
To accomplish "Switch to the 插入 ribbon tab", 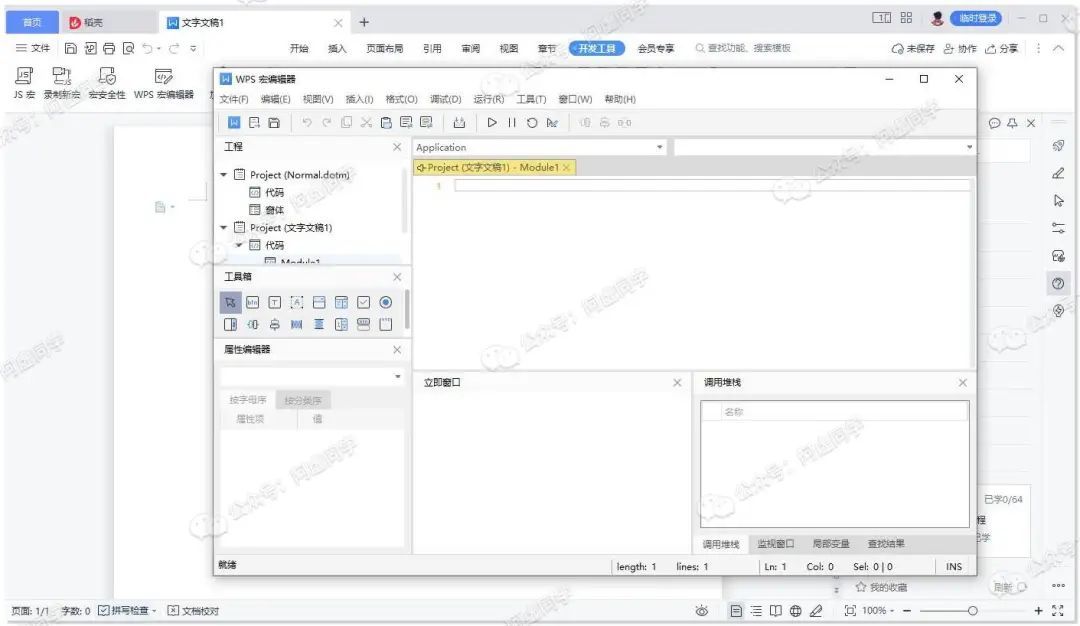I will 337,48.
